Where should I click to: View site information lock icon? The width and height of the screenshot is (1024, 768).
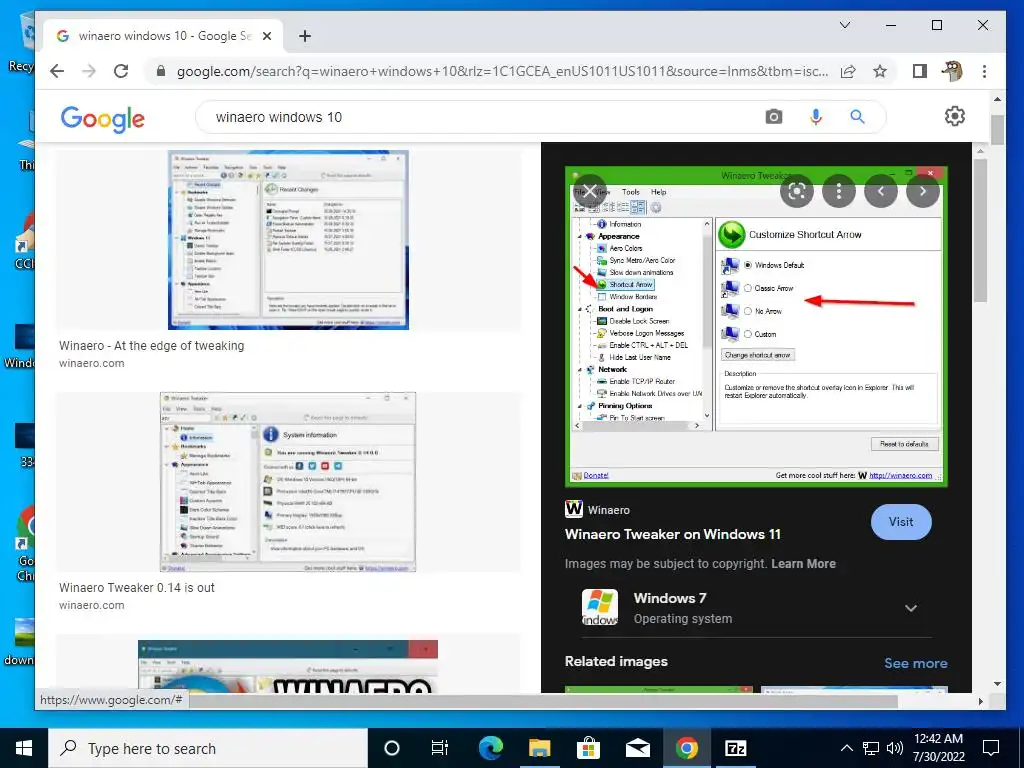coord(161,71)
